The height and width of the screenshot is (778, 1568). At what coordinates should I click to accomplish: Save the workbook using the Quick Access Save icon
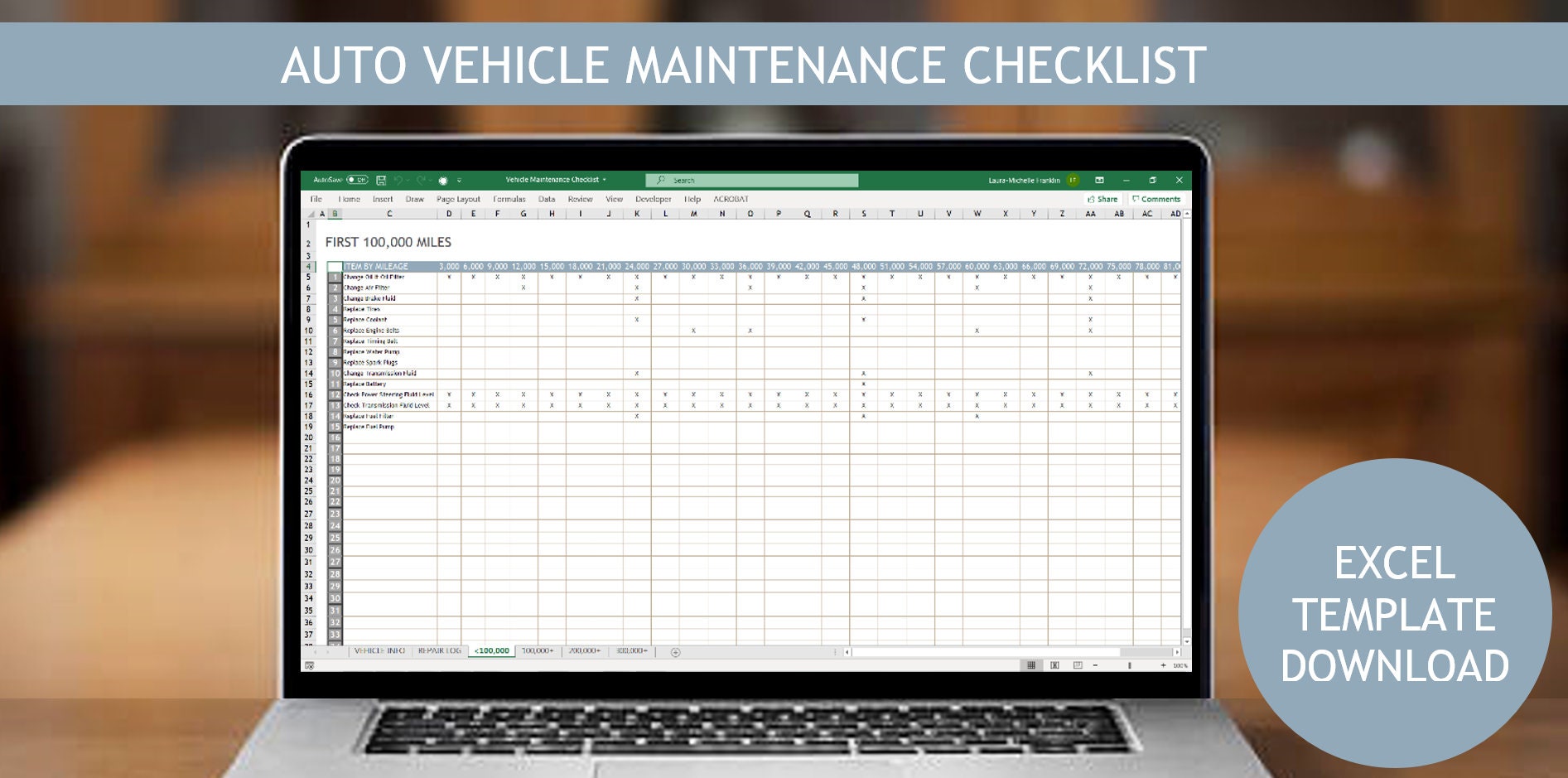[x=381, y=180]
